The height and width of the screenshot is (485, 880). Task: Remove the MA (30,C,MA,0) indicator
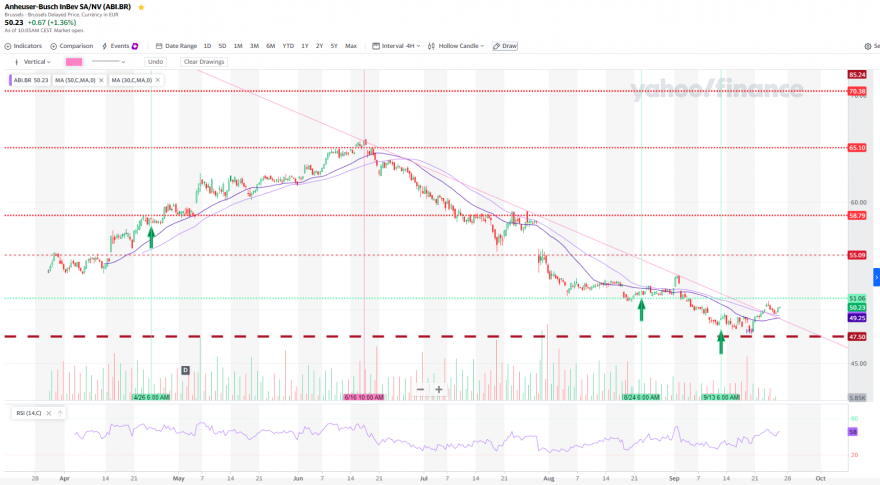pyautogui.click(x=158, y=80)
